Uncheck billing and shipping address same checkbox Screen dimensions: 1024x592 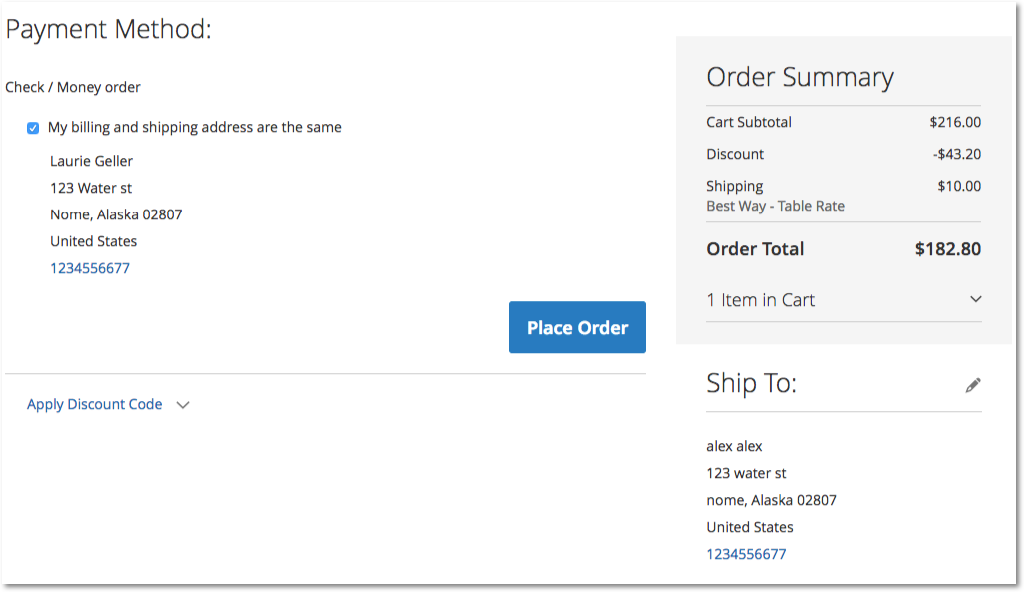pyautogui.click(x=33, y=128)
